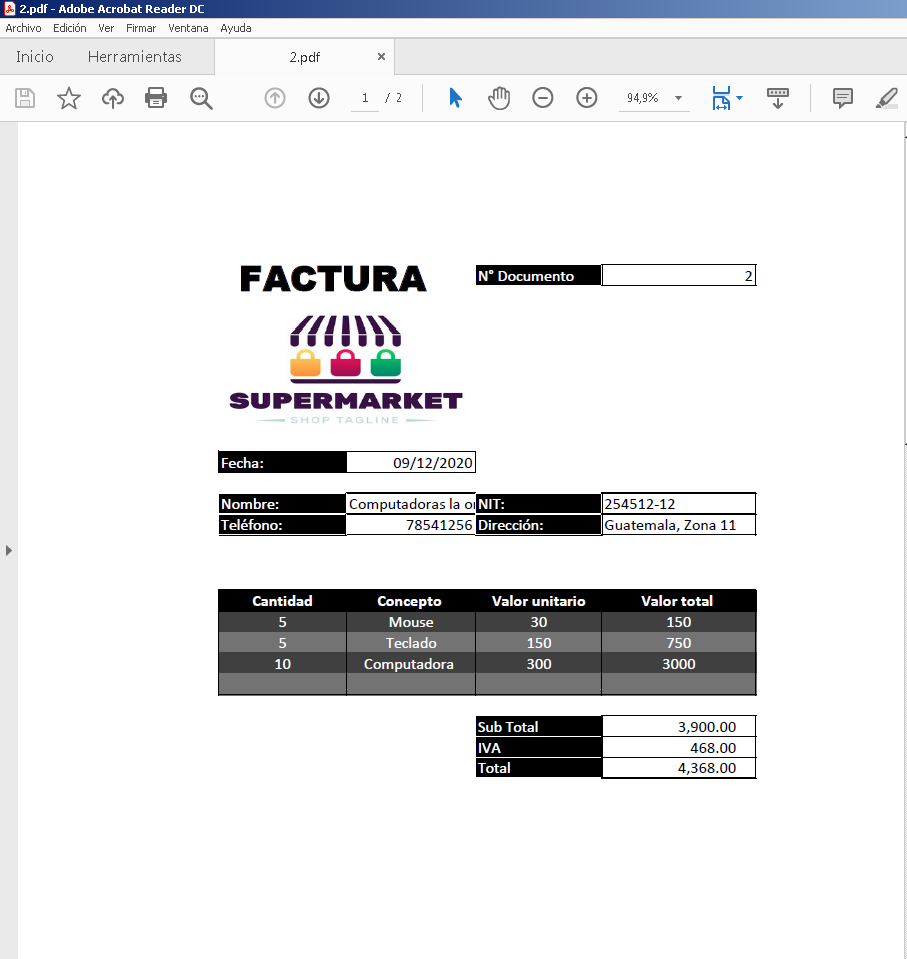Click the fit page width icon
Viewport: 907px width, 959px height.
721,98
